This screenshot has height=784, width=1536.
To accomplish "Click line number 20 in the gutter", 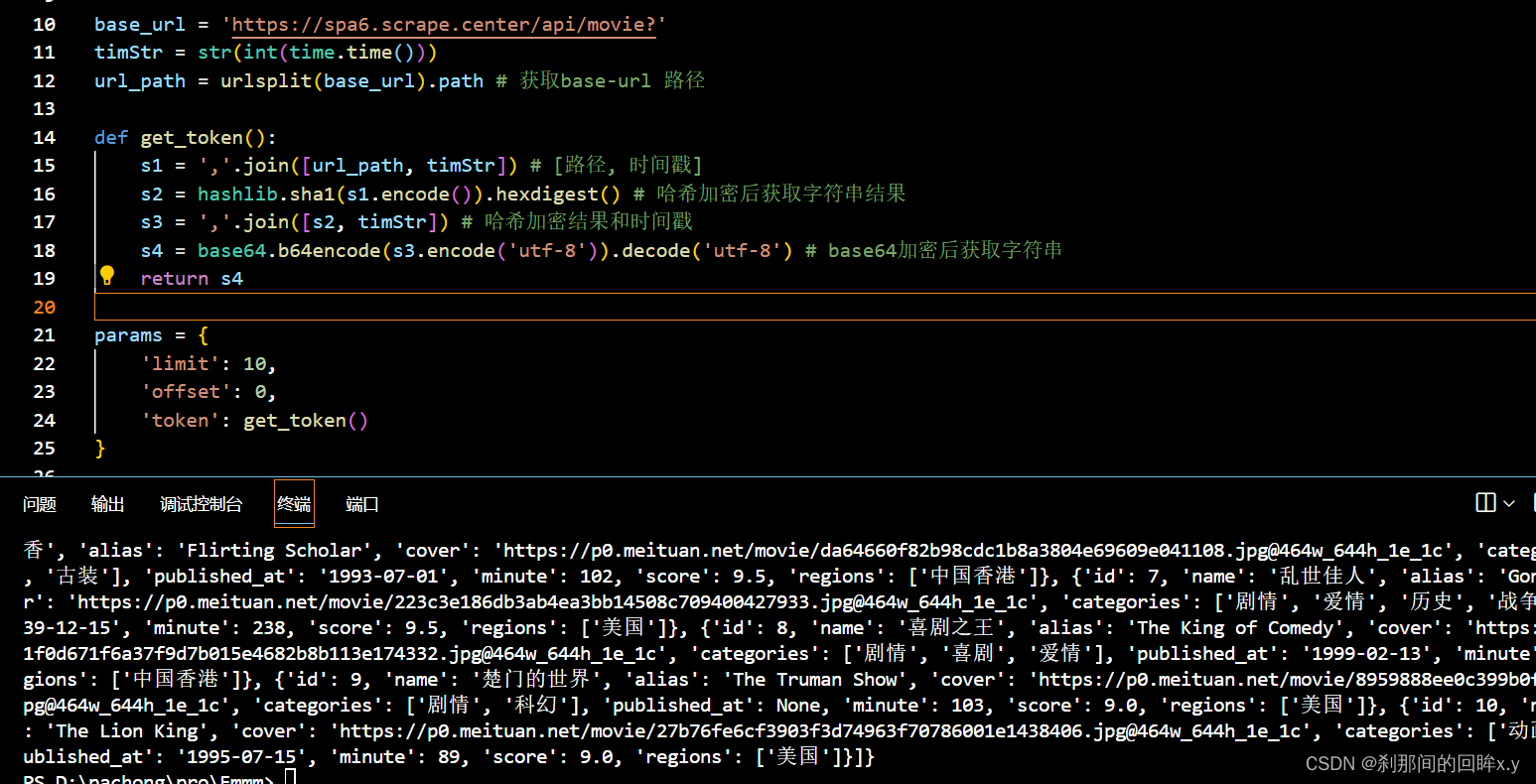I will point(44,307).
